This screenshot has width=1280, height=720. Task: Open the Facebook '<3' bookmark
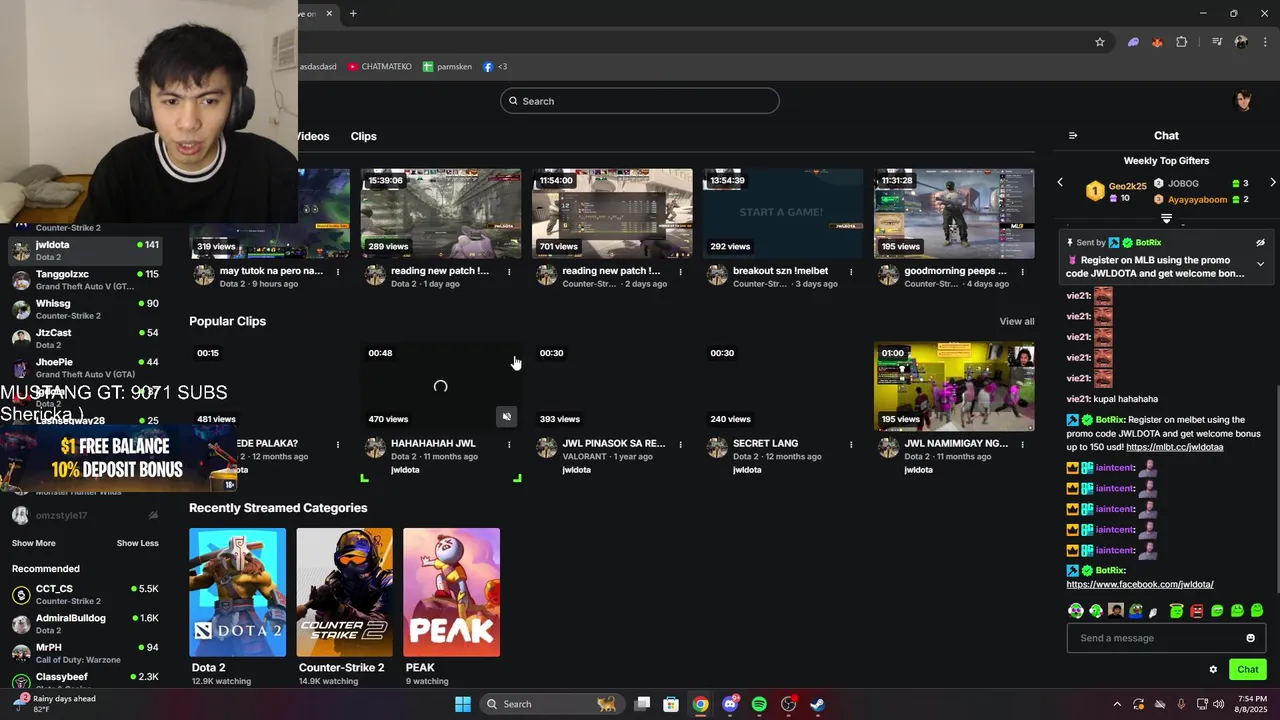pos(495,67)
